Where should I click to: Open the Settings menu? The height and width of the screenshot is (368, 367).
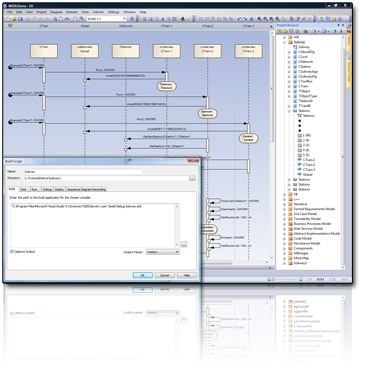click(x=114, y=12)
